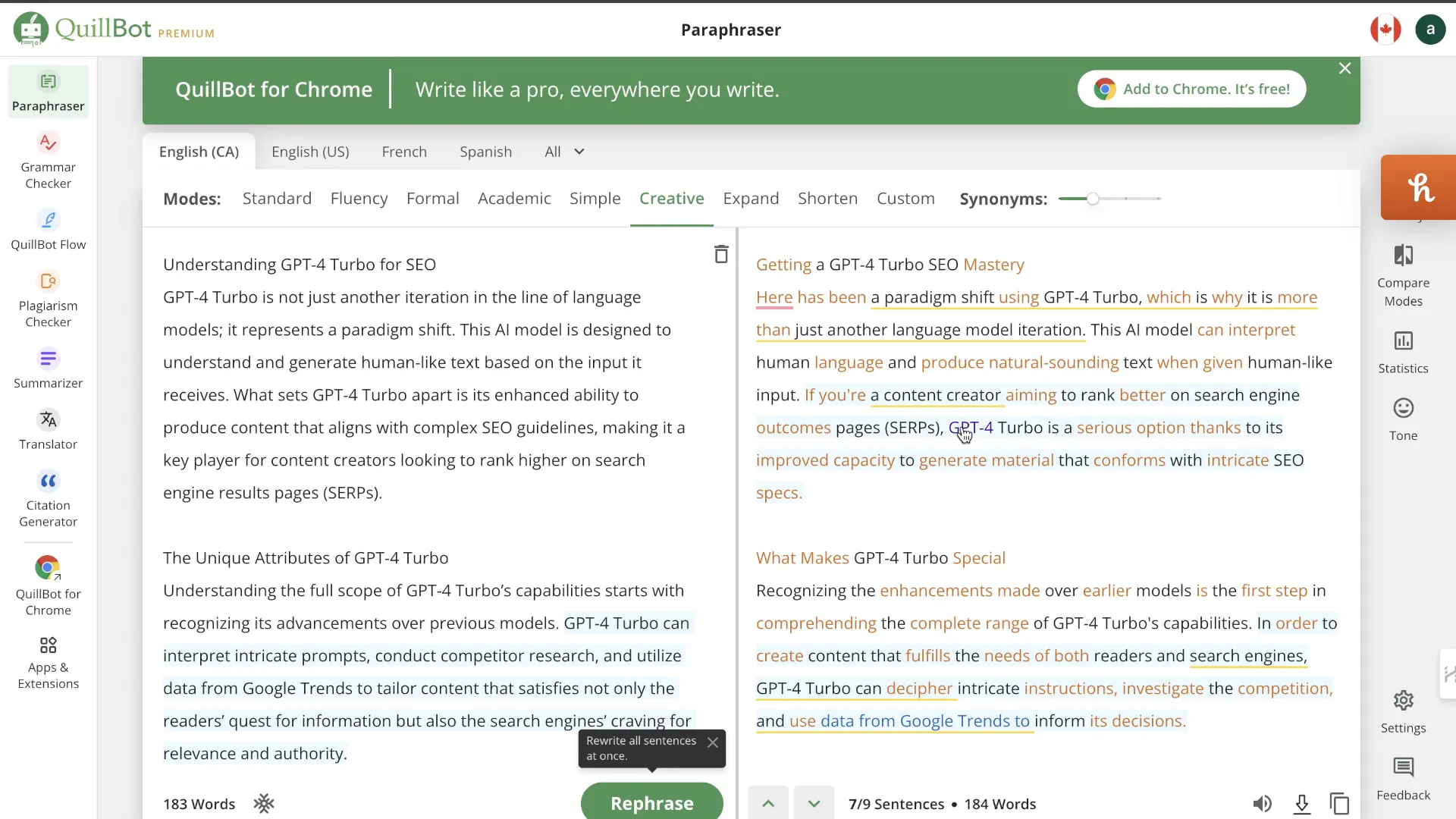Select the Academic mode
Viewport: 1456px width, 819px height.
coord(514,199)
